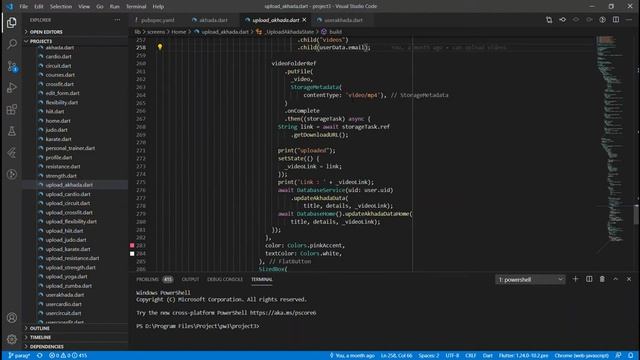The height and width of the screenshot is (360, 640).
Task: Click the errors and warnings count in status bar
Action: pos(68,356)
